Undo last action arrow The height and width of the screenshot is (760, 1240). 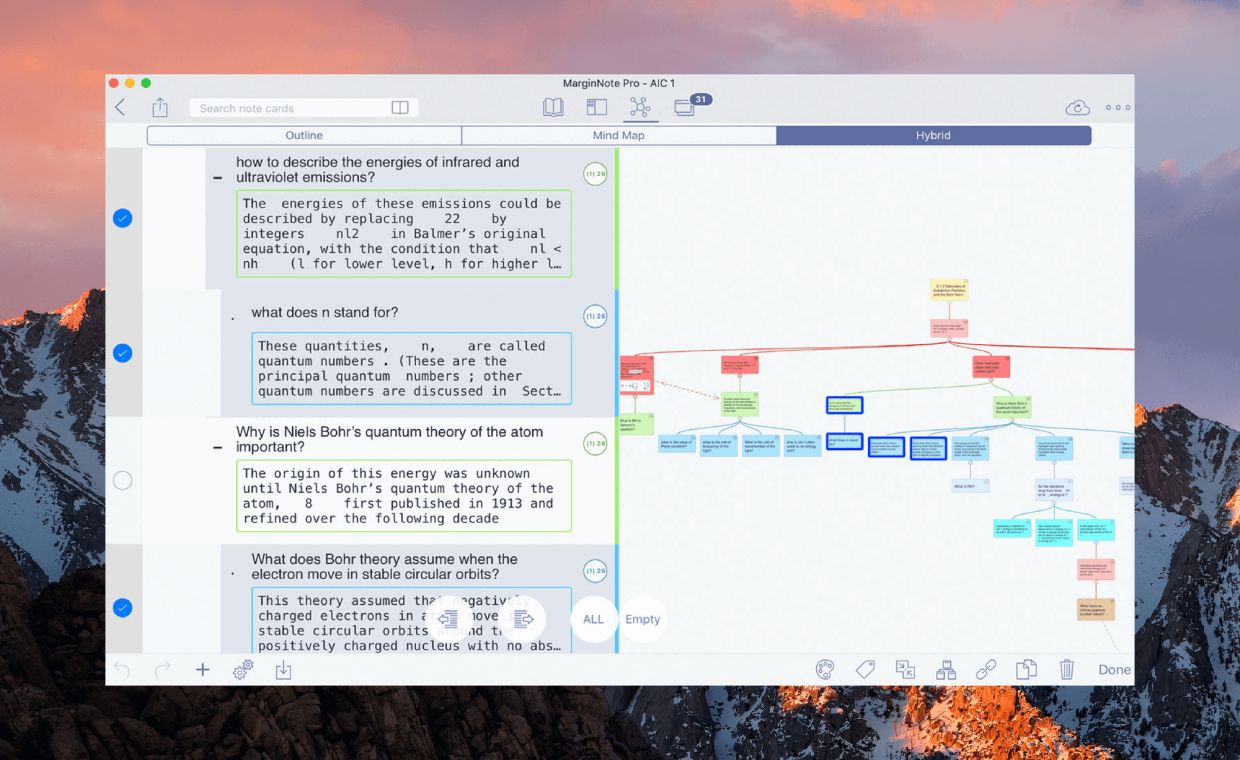click(121, 670)
